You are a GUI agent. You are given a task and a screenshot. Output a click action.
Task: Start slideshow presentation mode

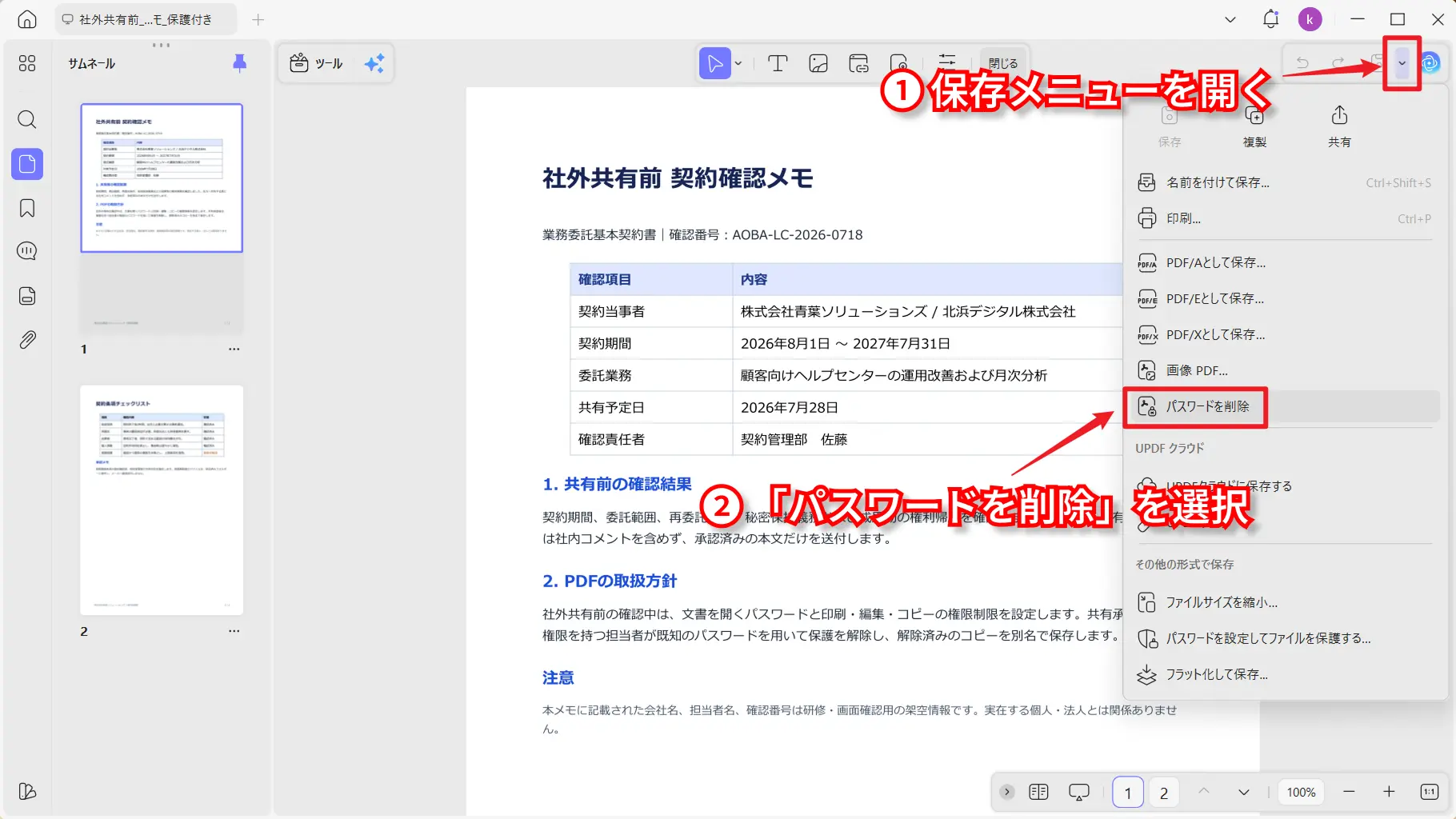[x=1079, y=792]
